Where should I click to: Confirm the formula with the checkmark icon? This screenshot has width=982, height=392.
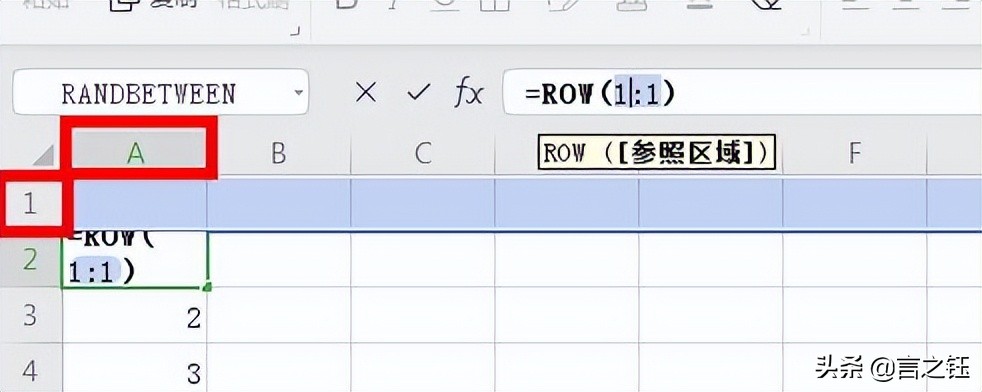coord(418,94)
